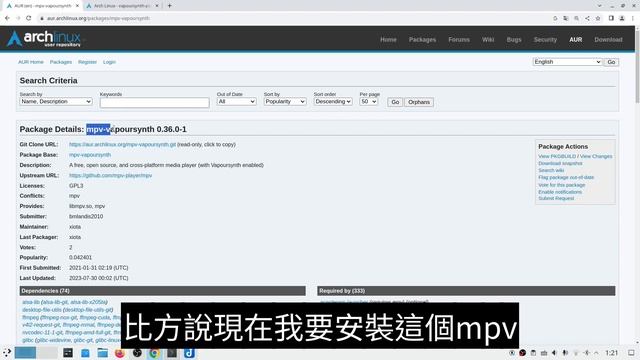Click the zoom magnifier icon in address bar

[576, 18]
